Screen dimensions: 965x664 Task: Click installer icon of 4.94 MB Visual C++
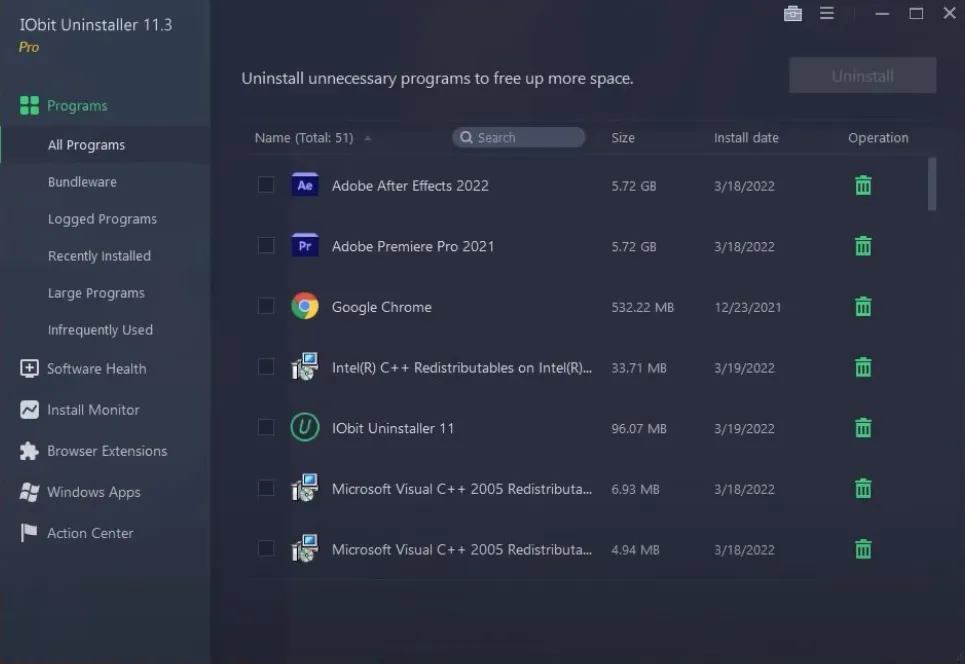coord(305,548)
